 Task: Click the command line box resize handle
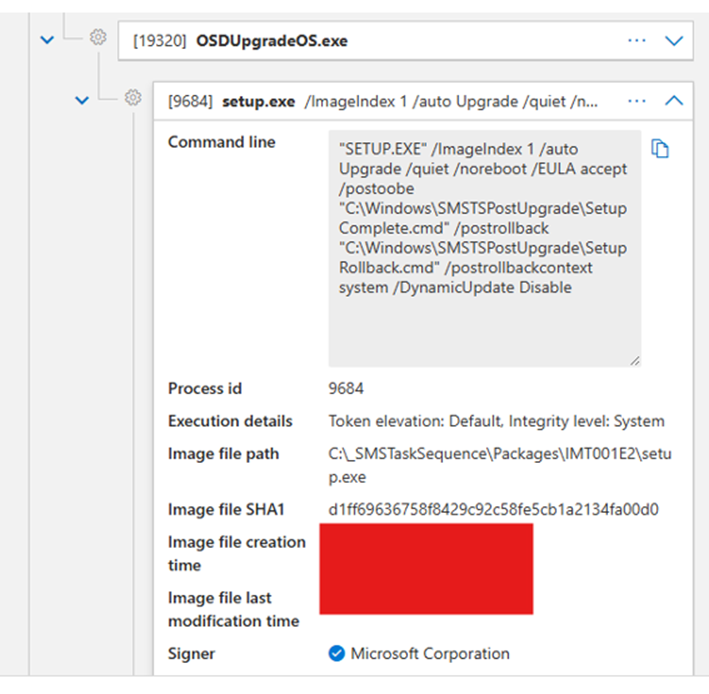[x=634, y=360]
